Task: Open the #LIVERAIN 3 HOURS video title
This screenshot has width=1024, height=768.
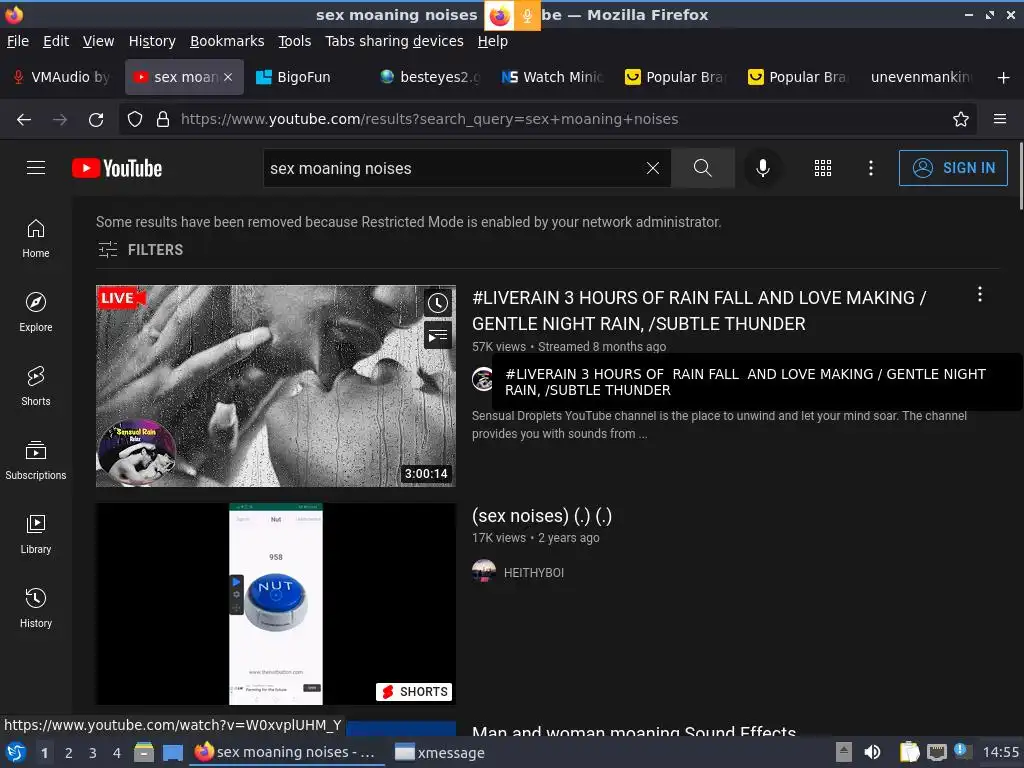Action: point(699,311)
